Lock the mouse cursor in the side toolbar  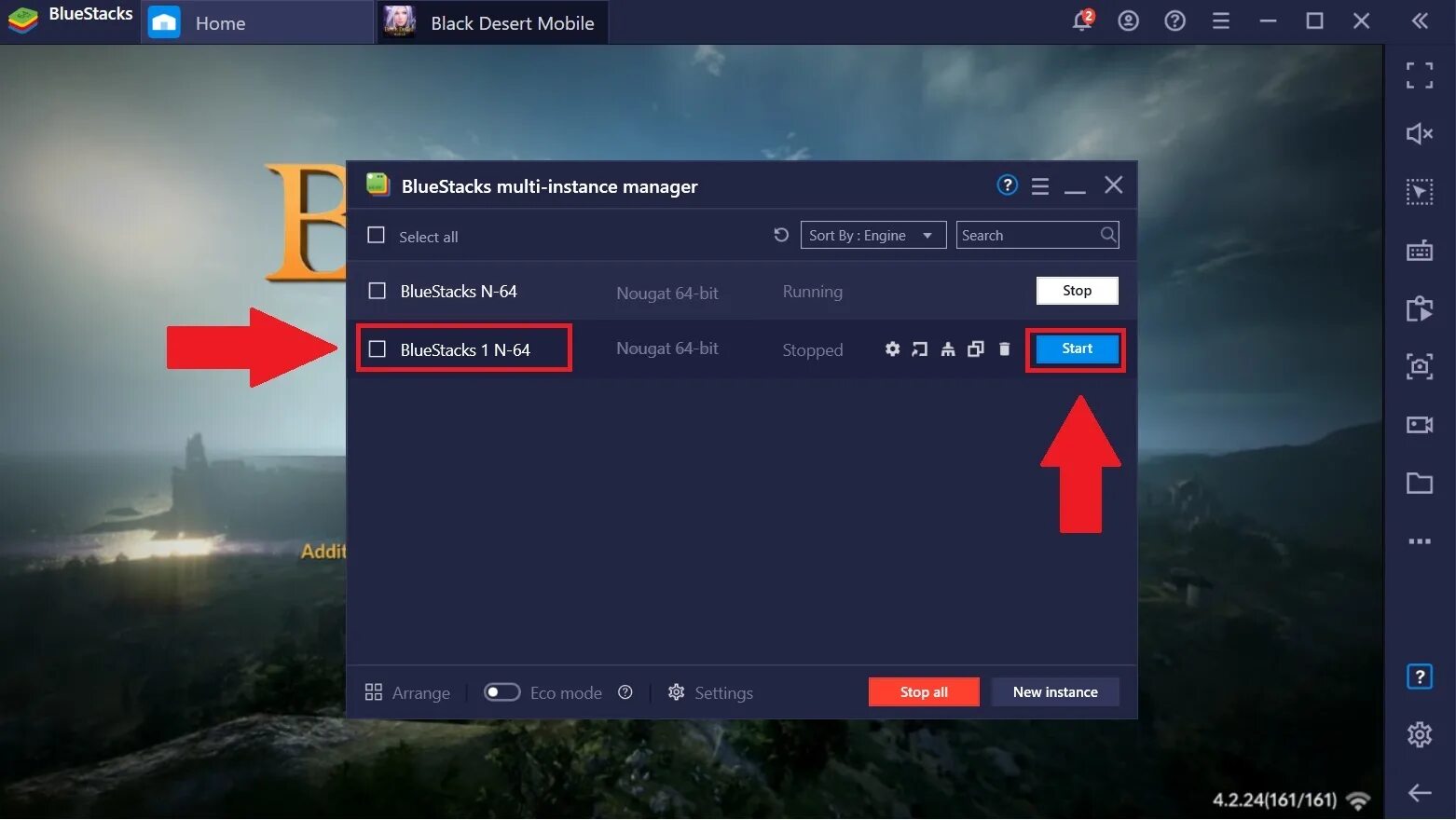click(1420, 192)
